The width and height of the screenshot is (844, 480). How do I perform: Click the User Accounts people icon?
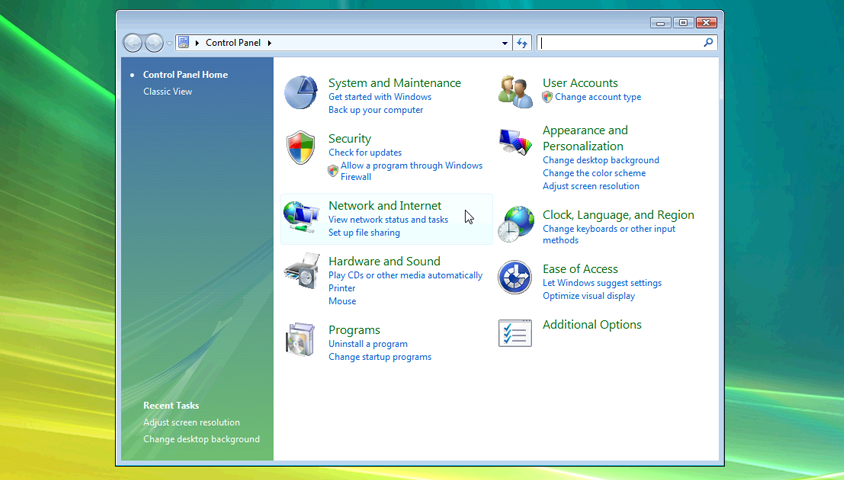(x=515, y=91)
